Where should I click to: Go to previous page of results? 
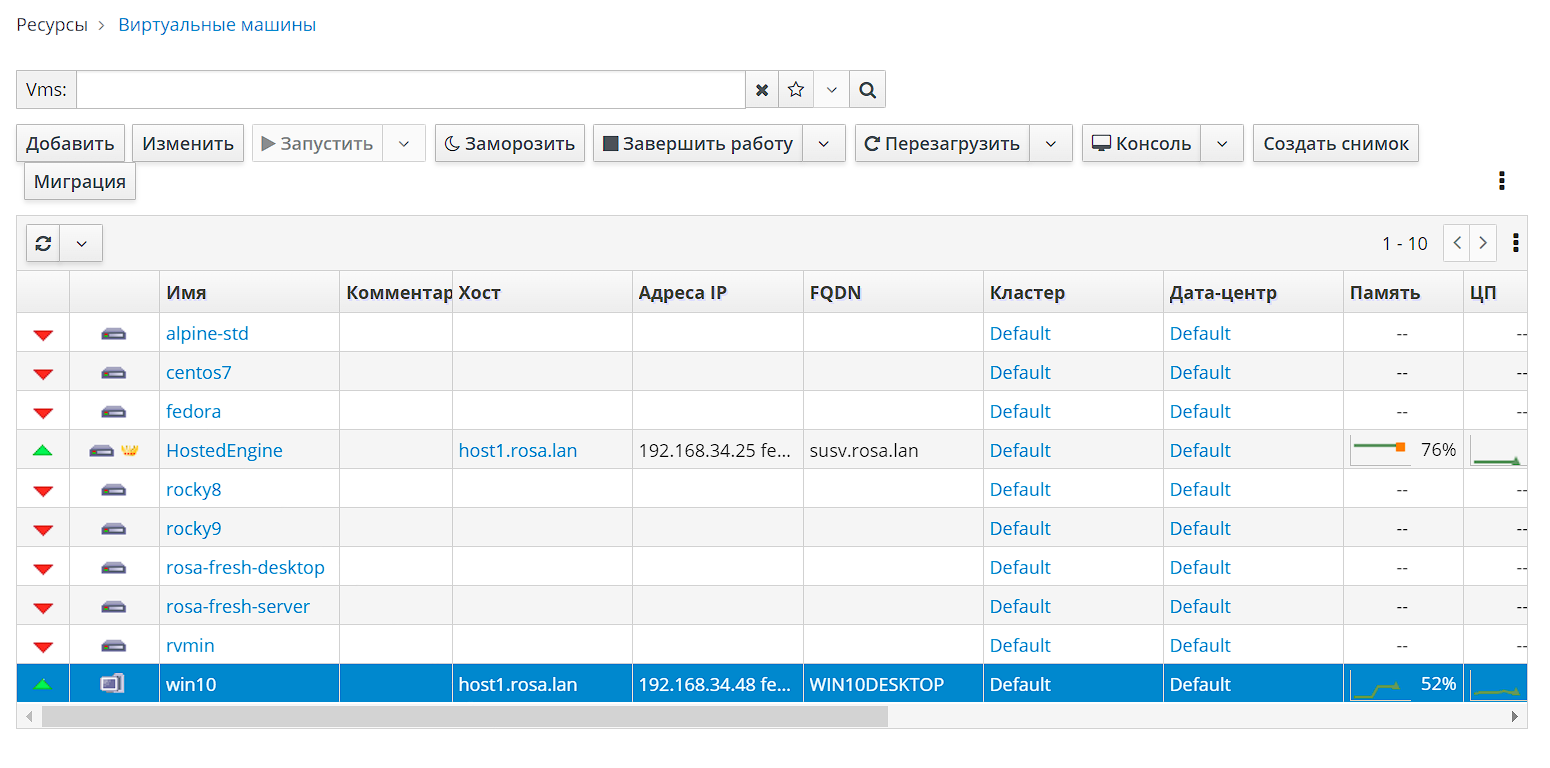[x=1457, y=243]
